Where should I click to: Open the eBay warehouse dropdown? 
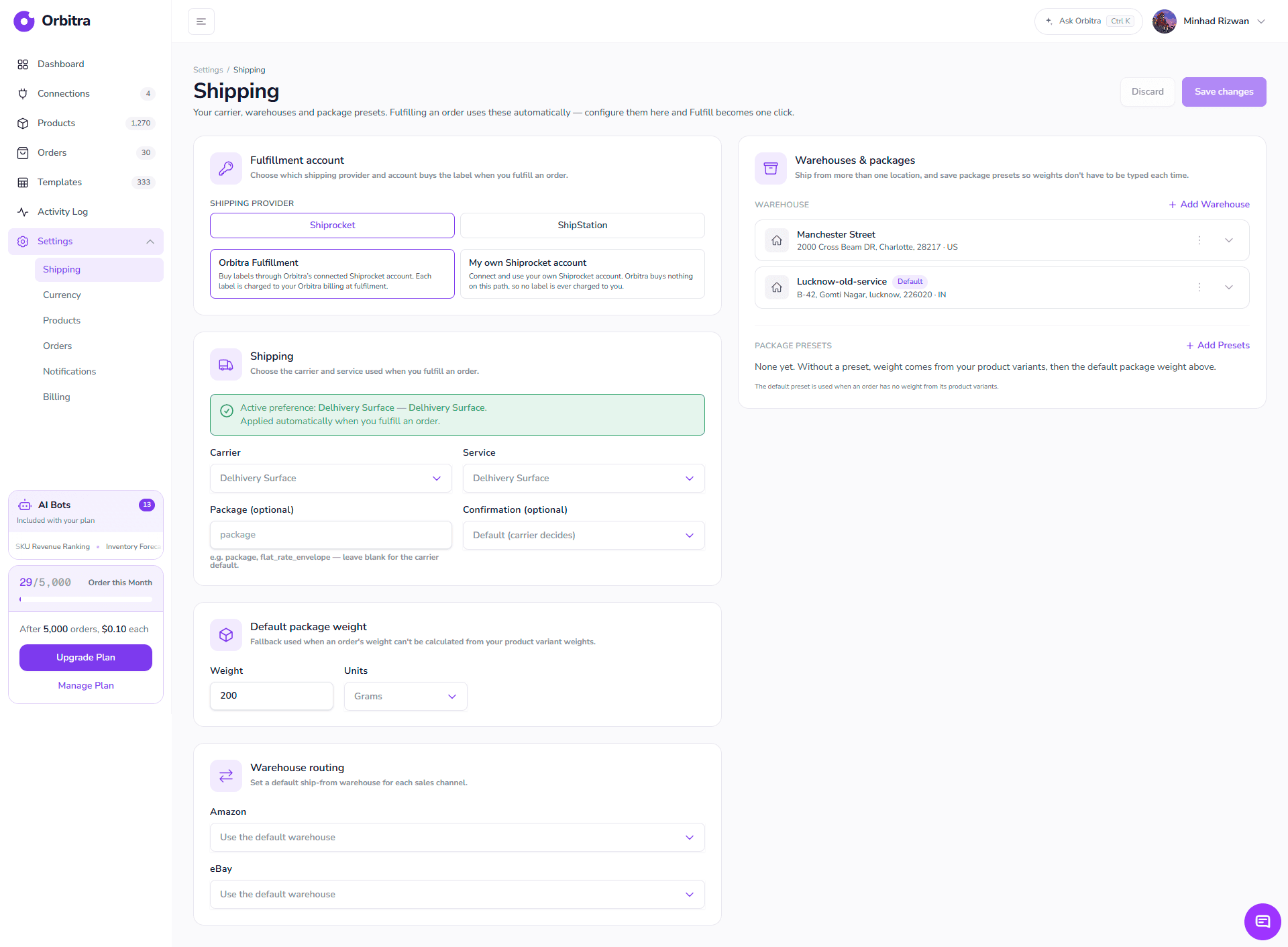[458, 895]
